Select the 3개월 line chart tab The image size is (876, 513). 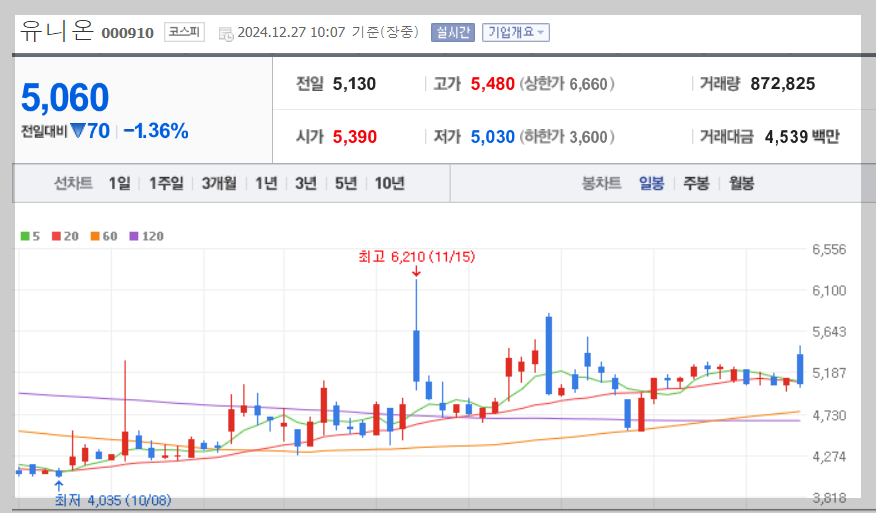219,183
